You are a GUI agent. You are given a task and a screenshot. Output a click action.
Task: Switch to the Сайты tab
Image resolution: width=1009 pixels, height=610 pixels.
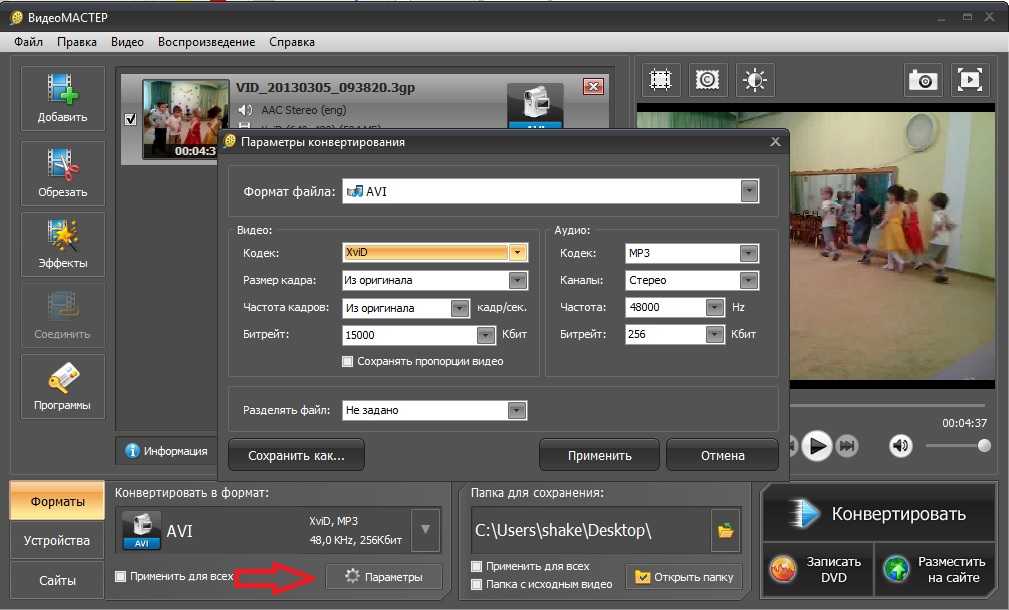click(x=57, y=580)
